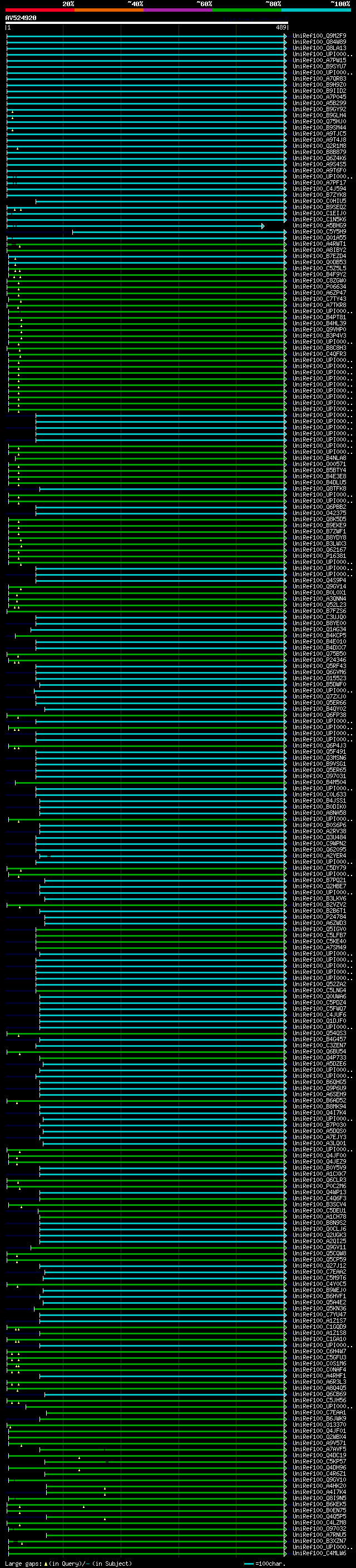The height and width of the screenshot is (1568, 356).
Task: Select the UniRef100_Q2R1M8 hit name
Action: pos(319,146)
